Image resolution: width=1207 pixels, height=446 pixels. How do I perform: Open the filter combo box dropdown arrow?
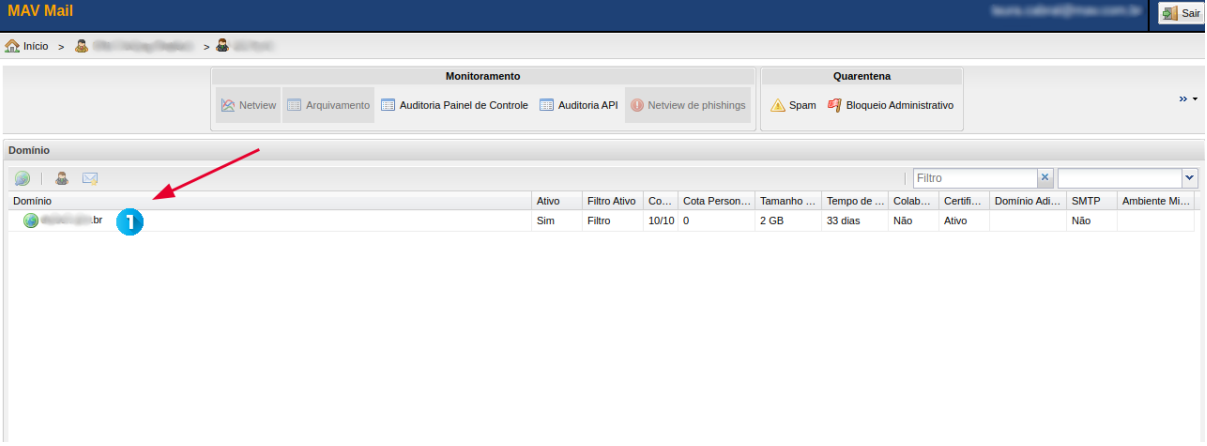(x=1189, y=178)
